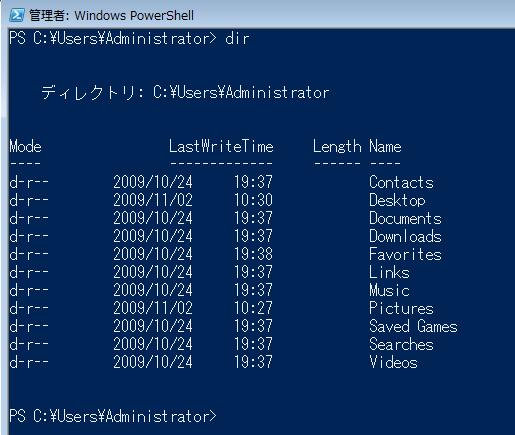Click the bottom PS command prompt line
This screenshot has height=435, width=515.
click(x=113, y=417)
